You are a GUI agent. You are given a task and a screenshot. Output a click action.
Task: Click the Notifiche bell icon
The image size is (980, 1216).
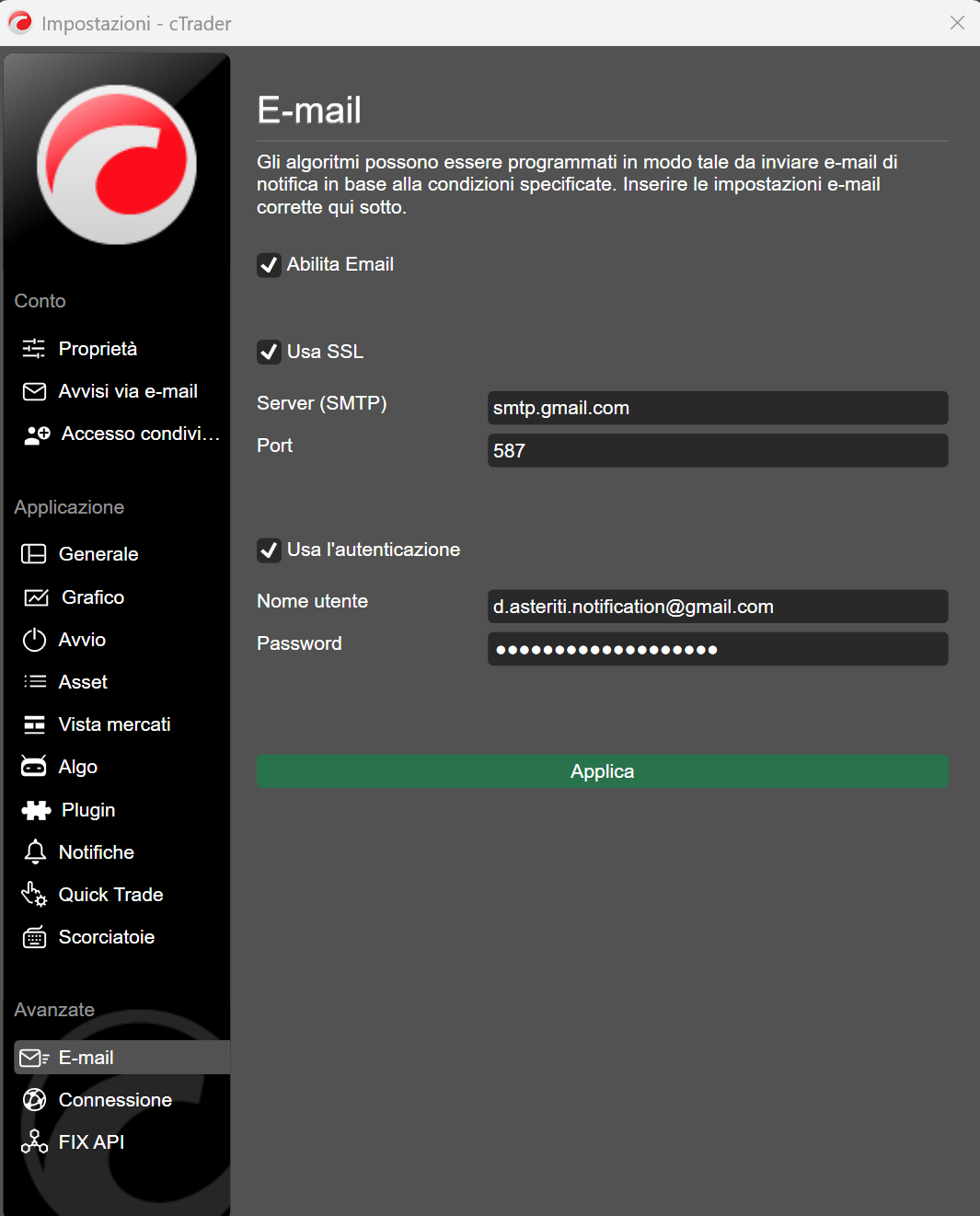[35, 852]
